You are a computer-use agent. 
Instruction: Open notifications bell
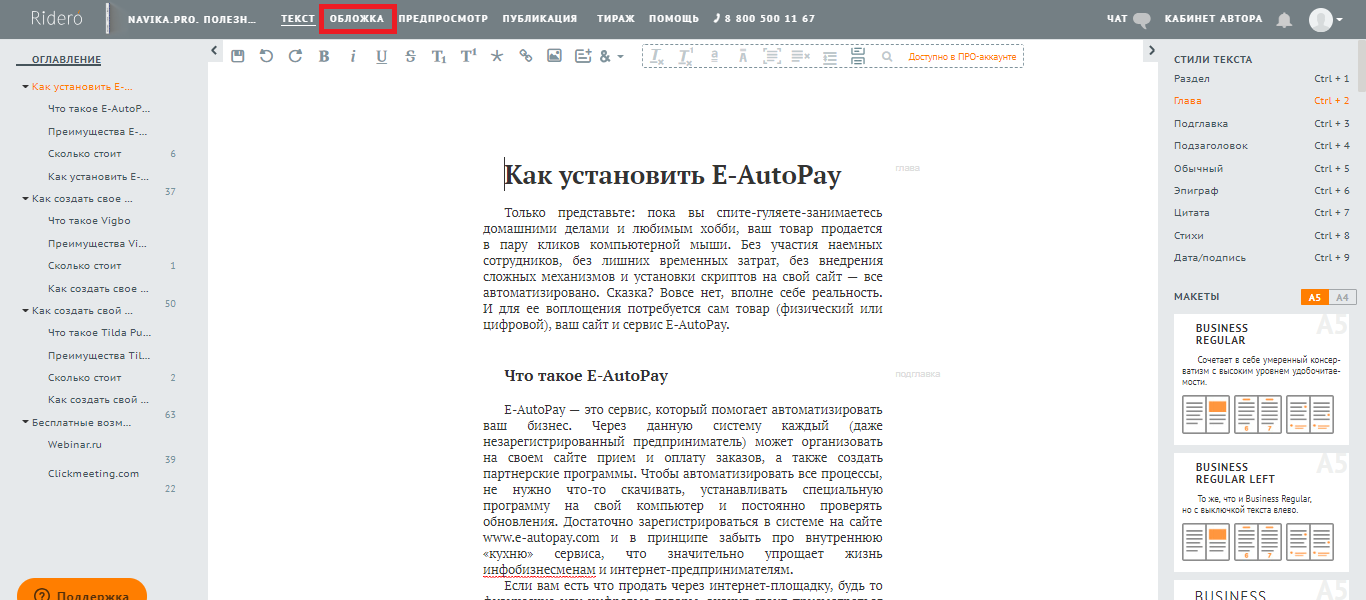[1284, 19]
